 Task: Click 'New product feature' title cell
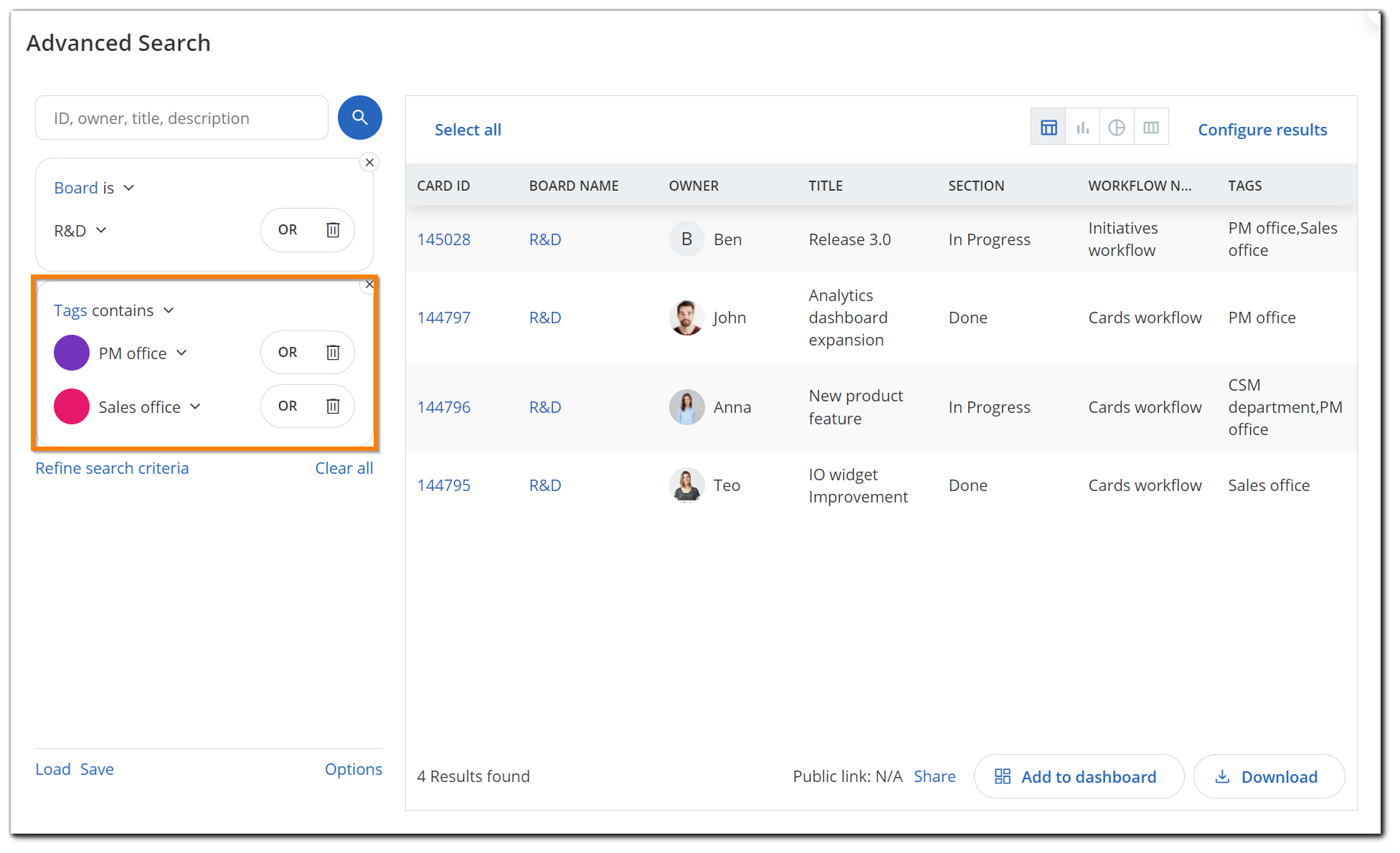pyautogui.click(x=856, y=407)
